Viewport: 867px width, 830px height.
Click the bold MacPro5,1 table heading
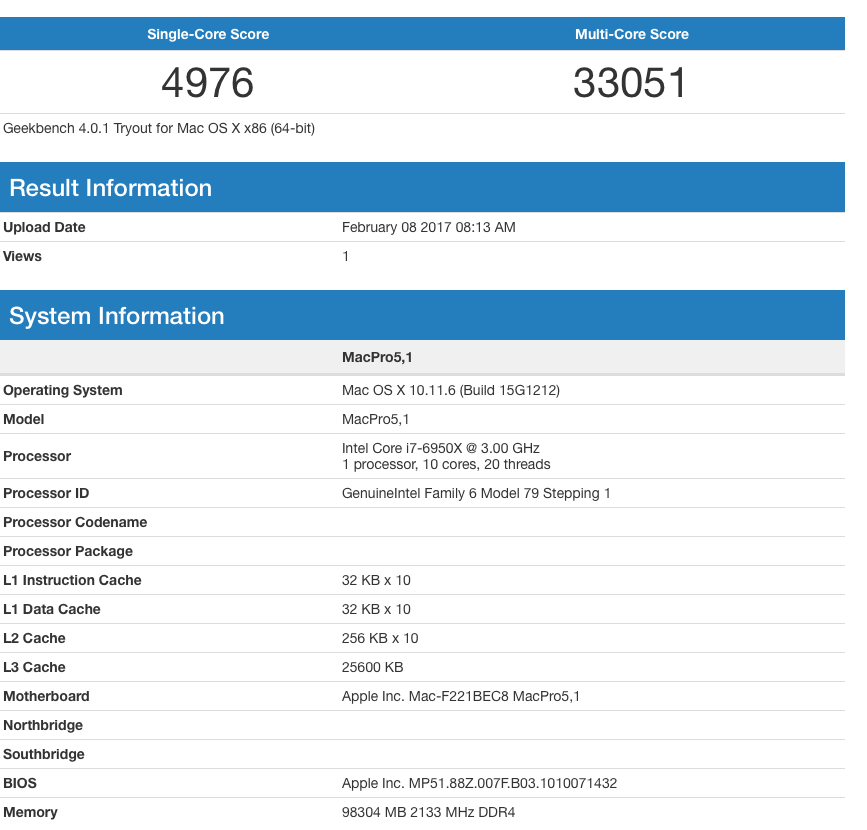tap(377, 357)
